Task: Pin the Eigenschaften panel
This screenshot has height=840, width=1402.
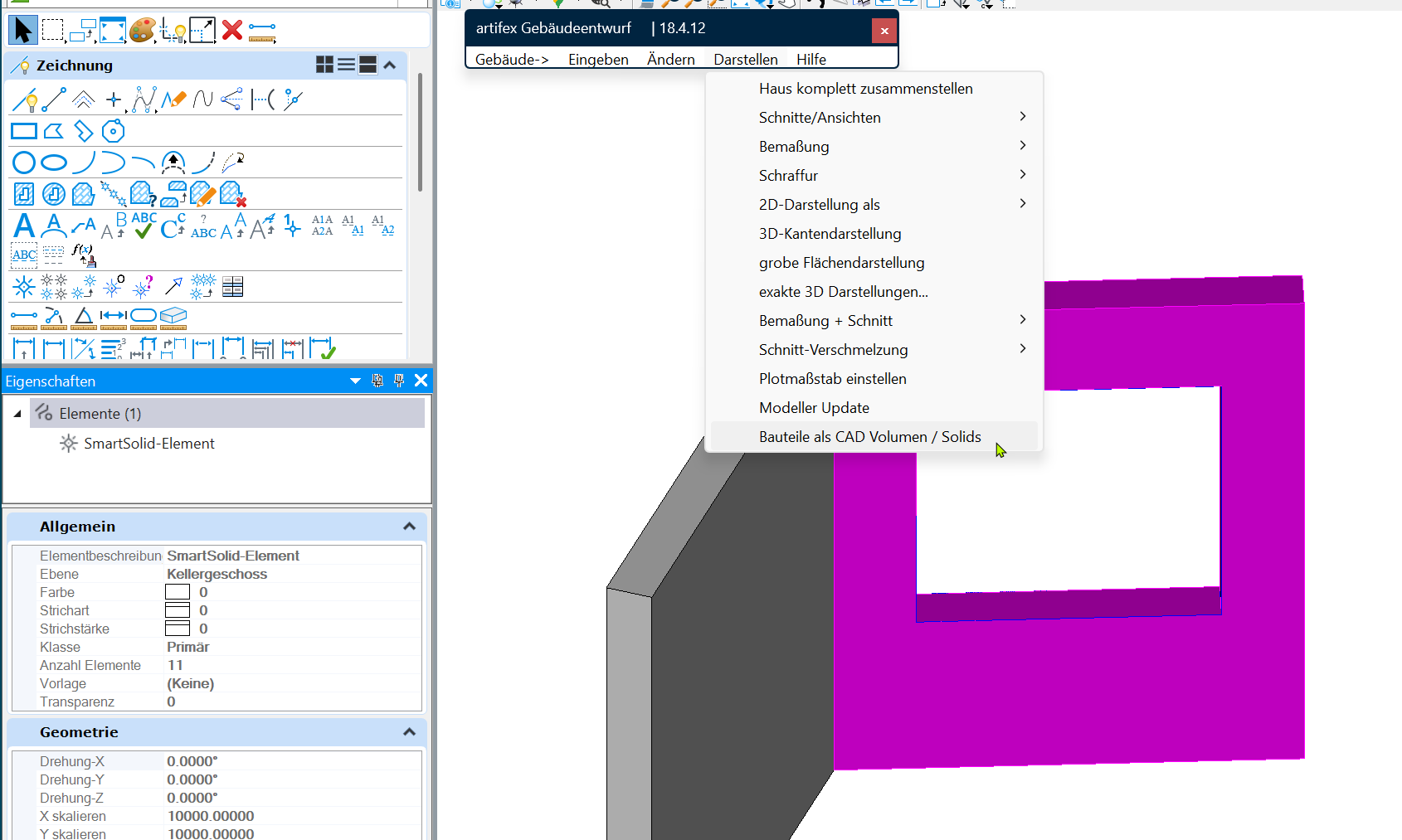Action: point(399,381)
